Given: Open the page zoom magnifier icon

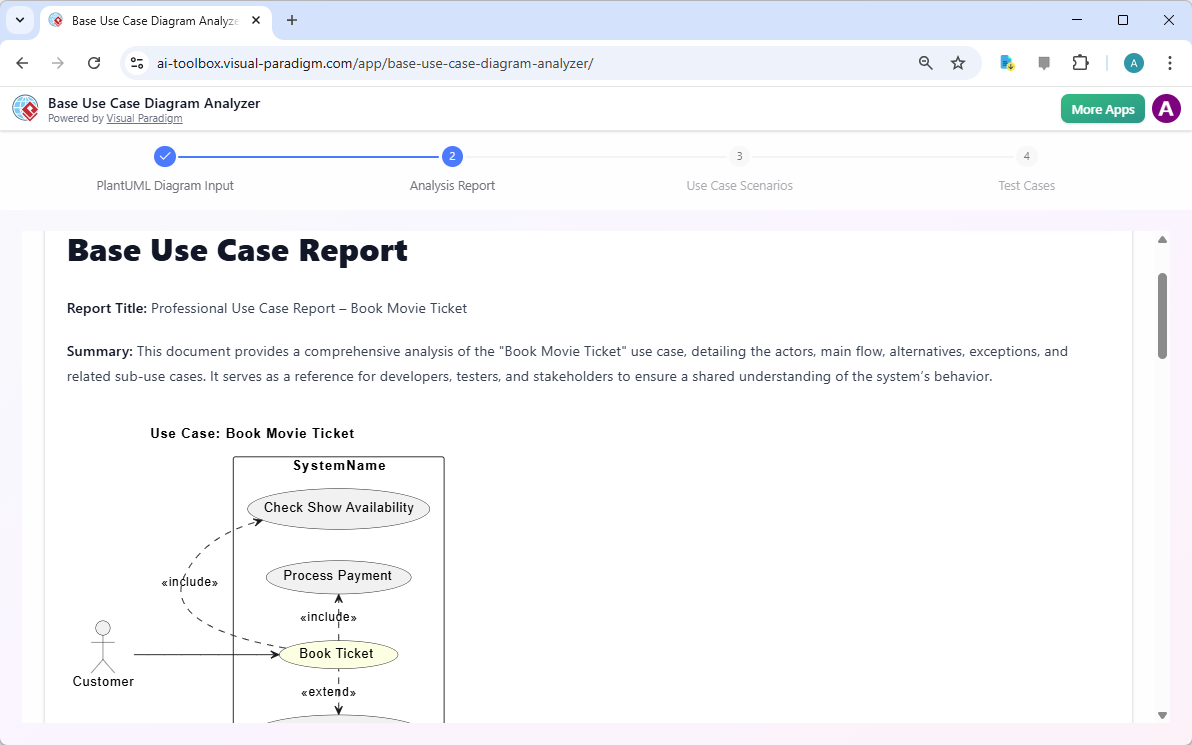Looking at the screenshot, I should [x=925, y=62].
